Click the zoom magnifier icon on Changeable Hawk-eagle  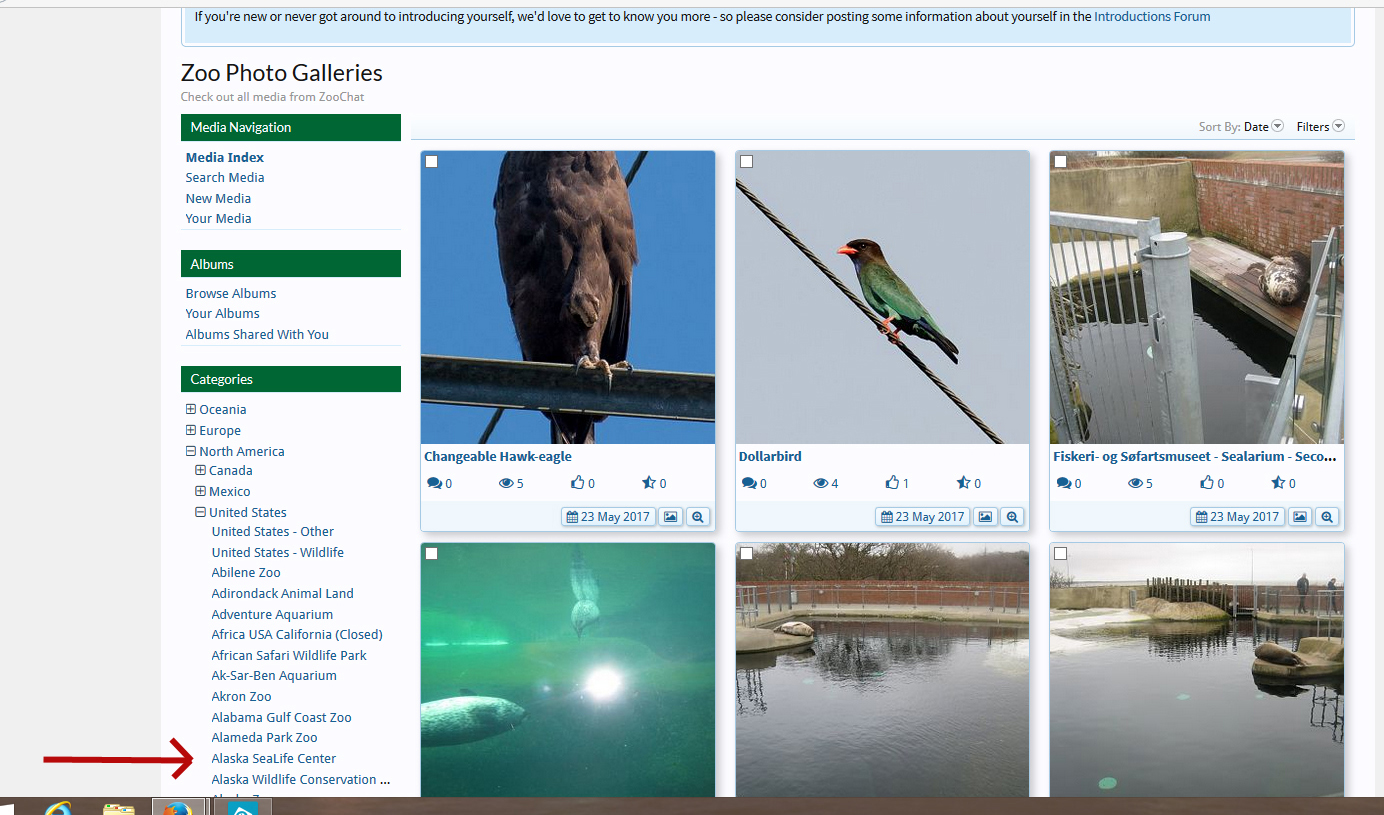(x=697, y=517)
